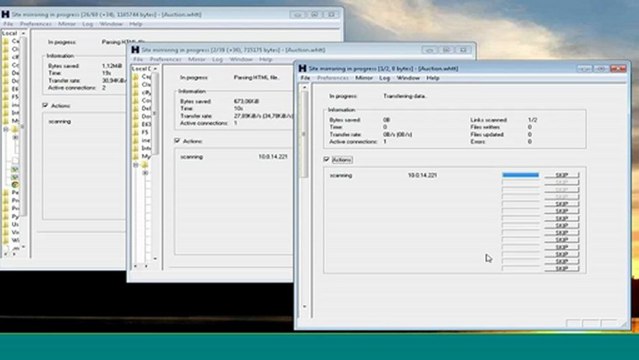Open the File menu in the back-left window

tap(8, 24)
